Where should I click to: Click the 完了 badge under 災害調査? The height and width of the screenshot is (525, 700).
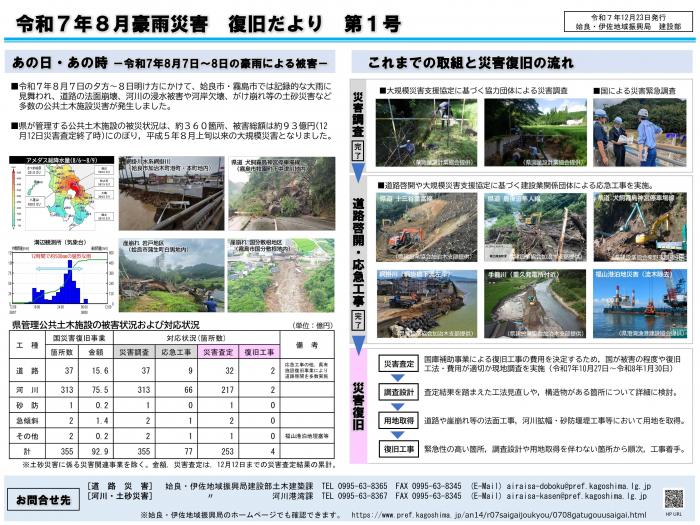tap(357, 148)
